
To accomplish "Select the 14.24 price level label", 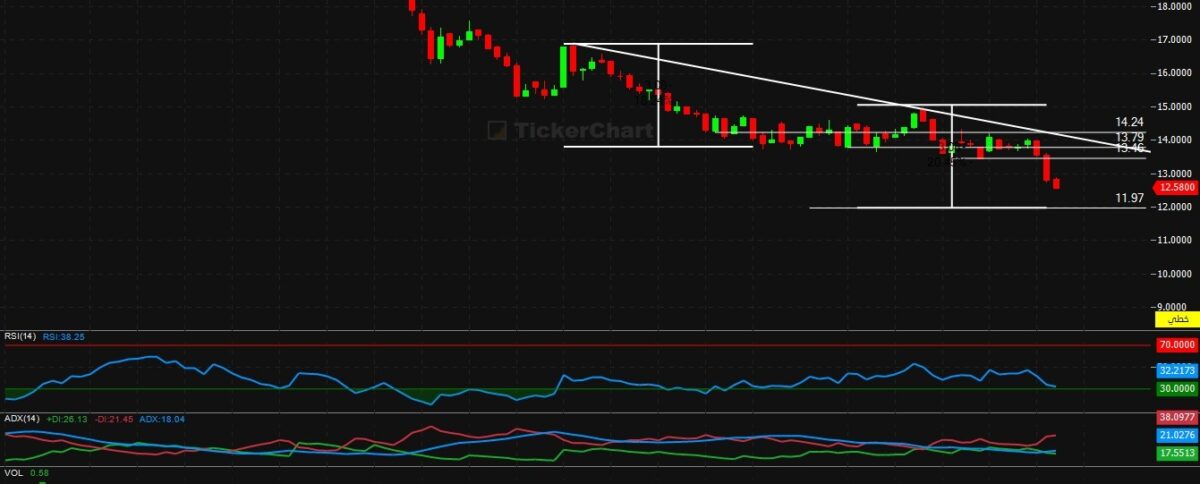I will coord(1130,122).
